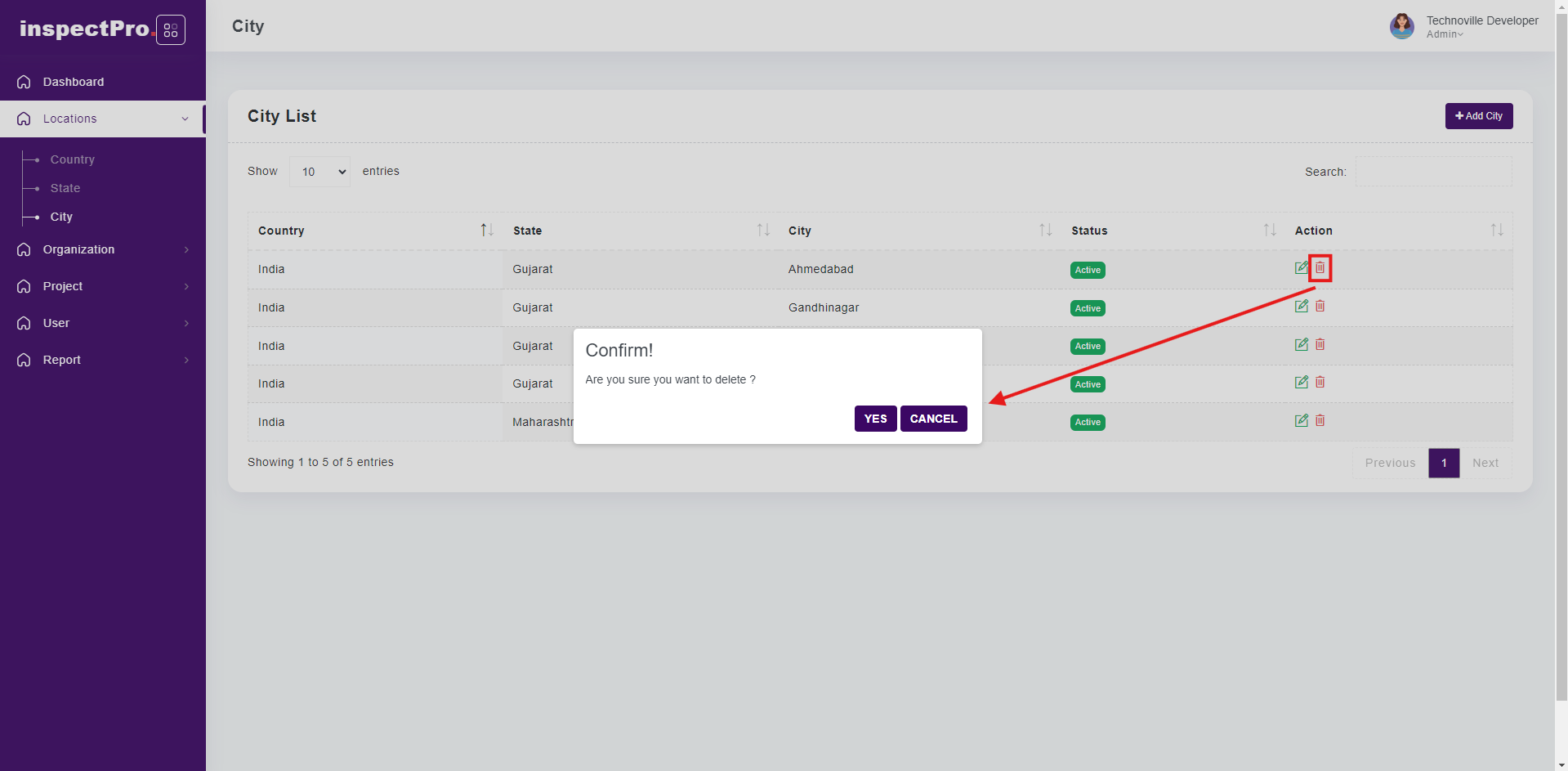Sort table by Status column arrows
The width and height of the screenshot is (1568, 771).
coord(1269,231)
